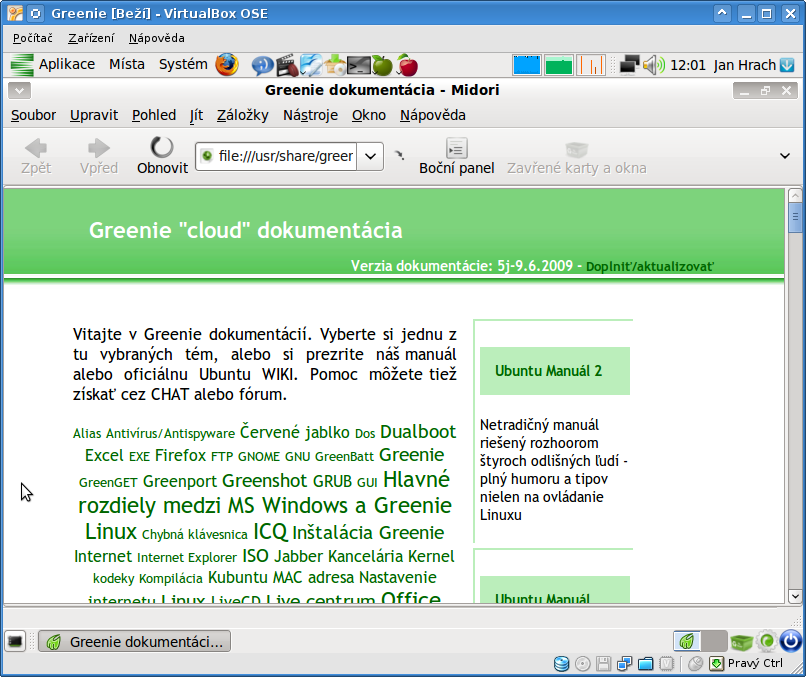
Task: Open the Červené jablko topic link
Action: tap(295, 432)
